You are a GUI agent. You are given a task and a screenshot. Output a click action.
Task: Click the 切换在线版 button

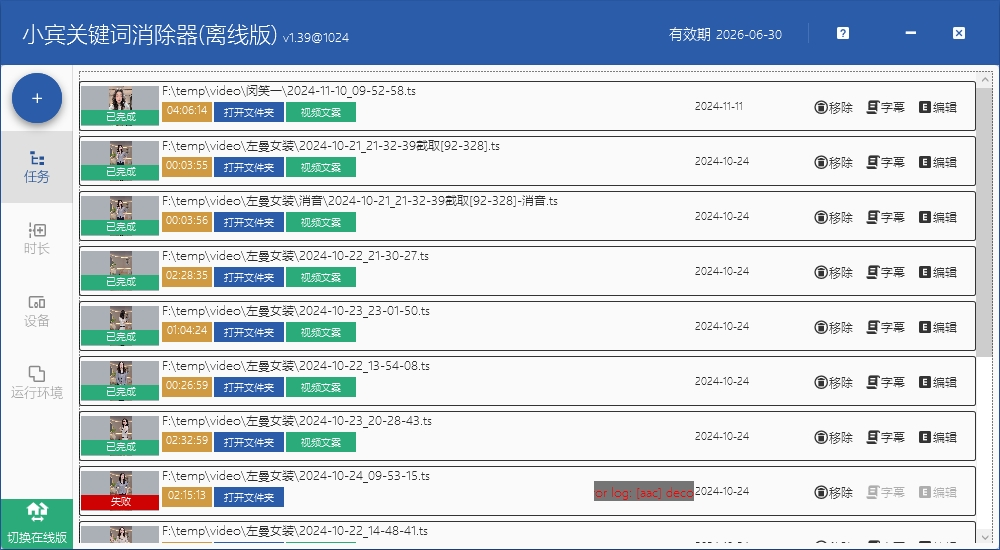point(36,524)
